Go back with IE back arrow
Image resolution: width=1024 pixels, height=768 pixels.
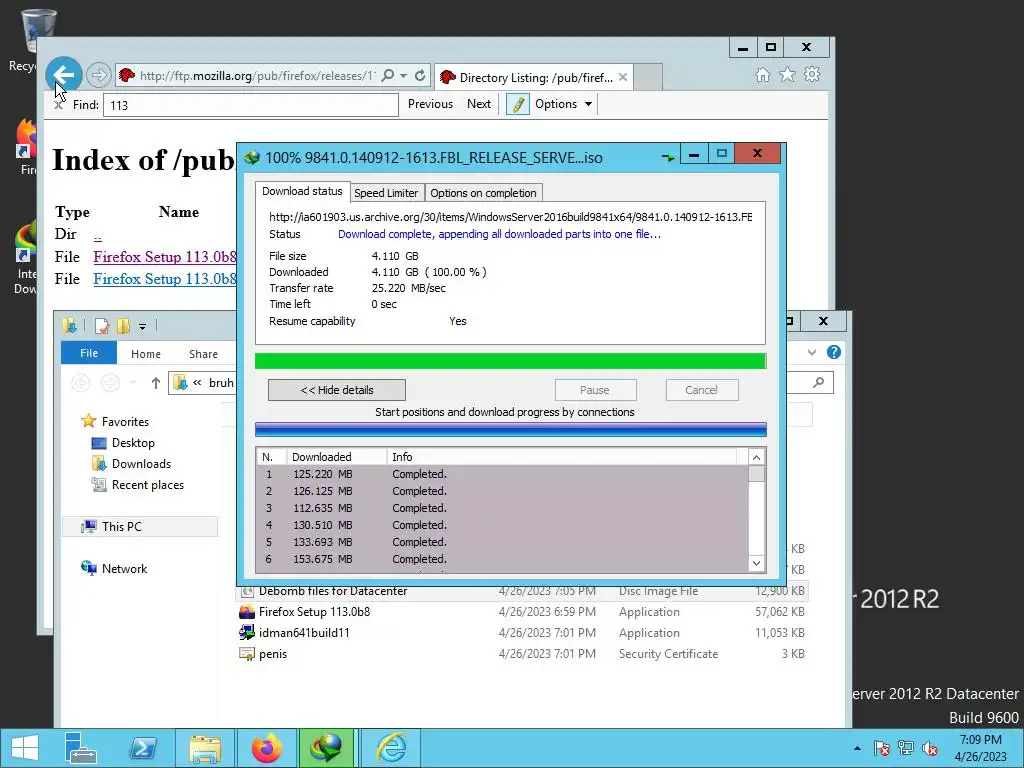[63, 75]
